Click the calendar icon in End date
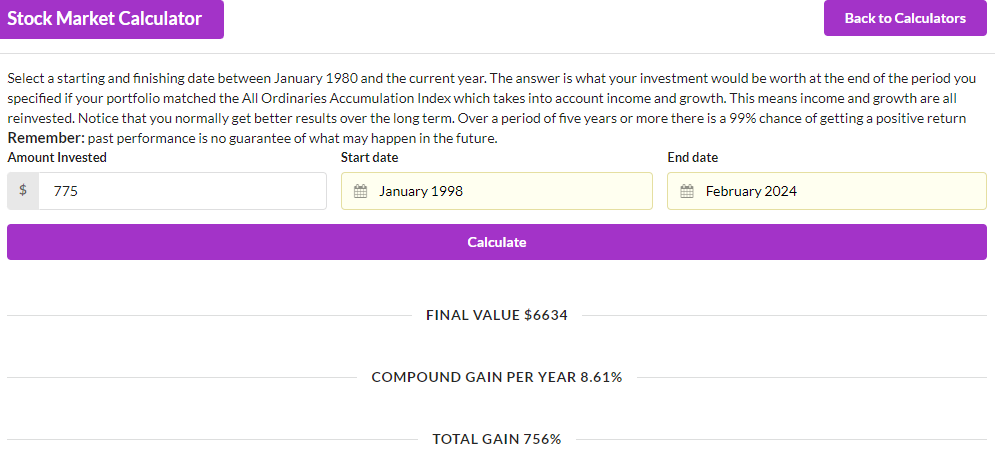Screen dimensions: 995x462 coord(687,191)
